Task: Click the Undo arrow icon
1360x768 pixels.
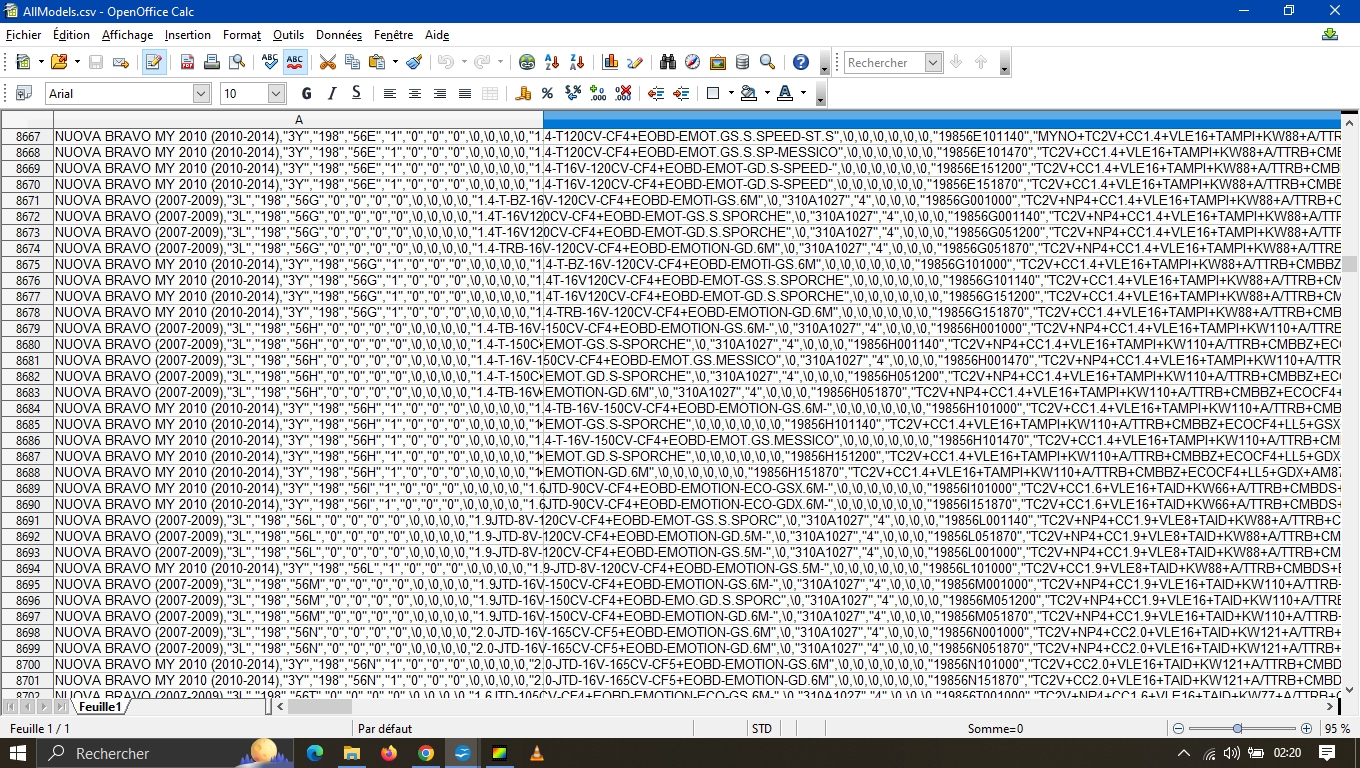Action: pyautogui.click(x=445, y=62)
